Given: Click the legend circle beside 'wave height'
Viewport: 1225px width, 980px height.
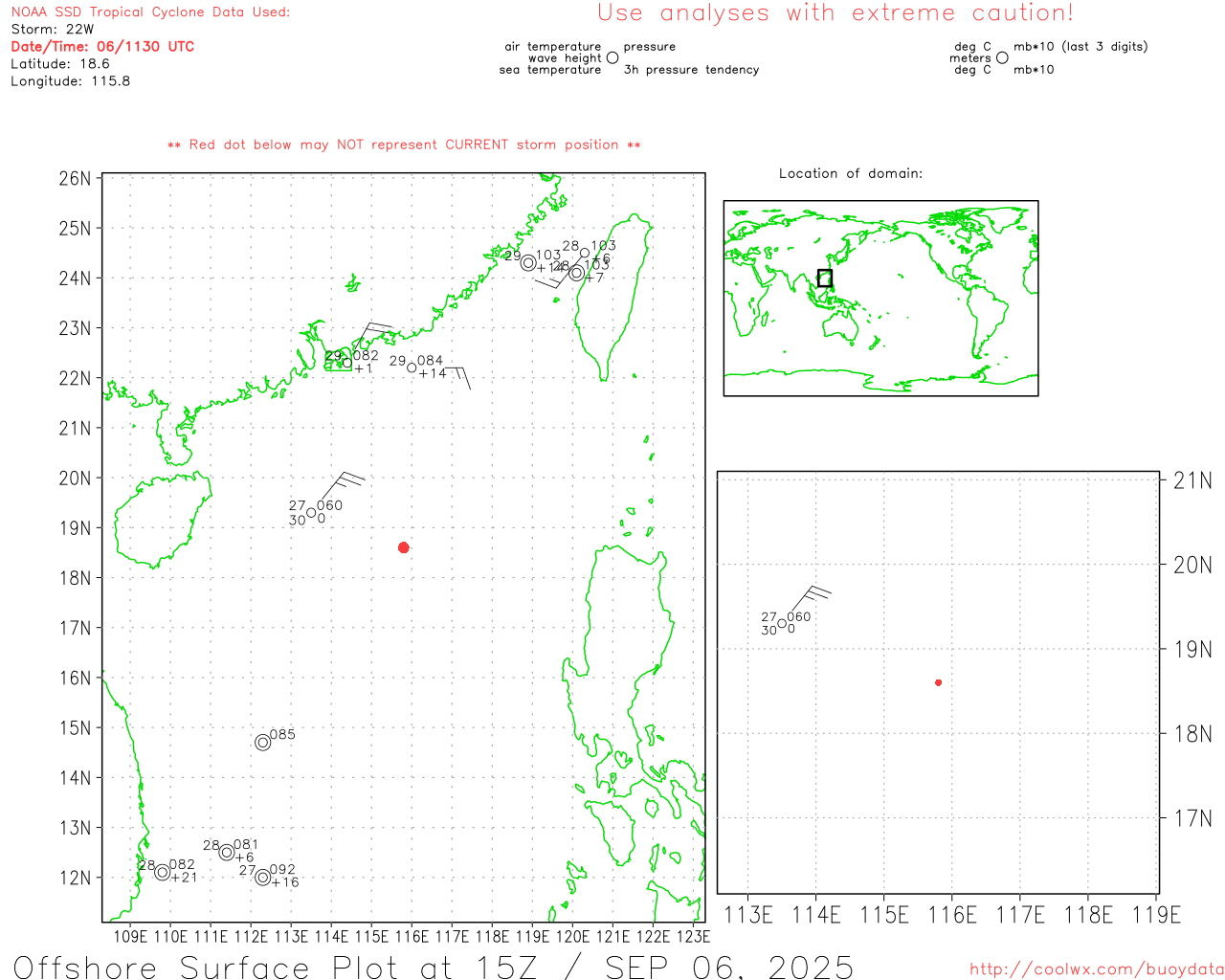Looking at the screenshot, I should (x=612, y=57).
